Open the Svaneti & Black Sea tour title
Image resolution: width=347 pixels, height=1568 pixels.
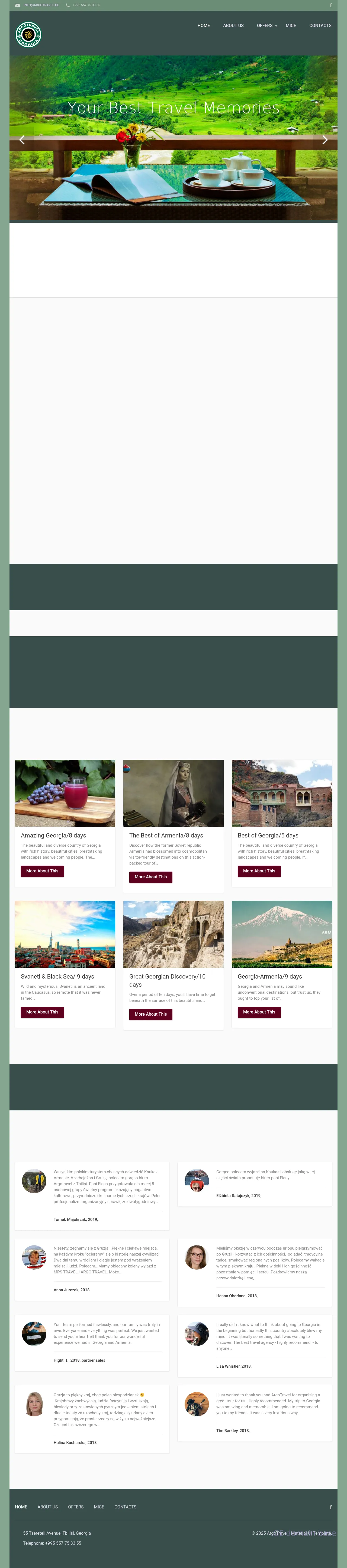pyautogui.click(x=57, y=976)
